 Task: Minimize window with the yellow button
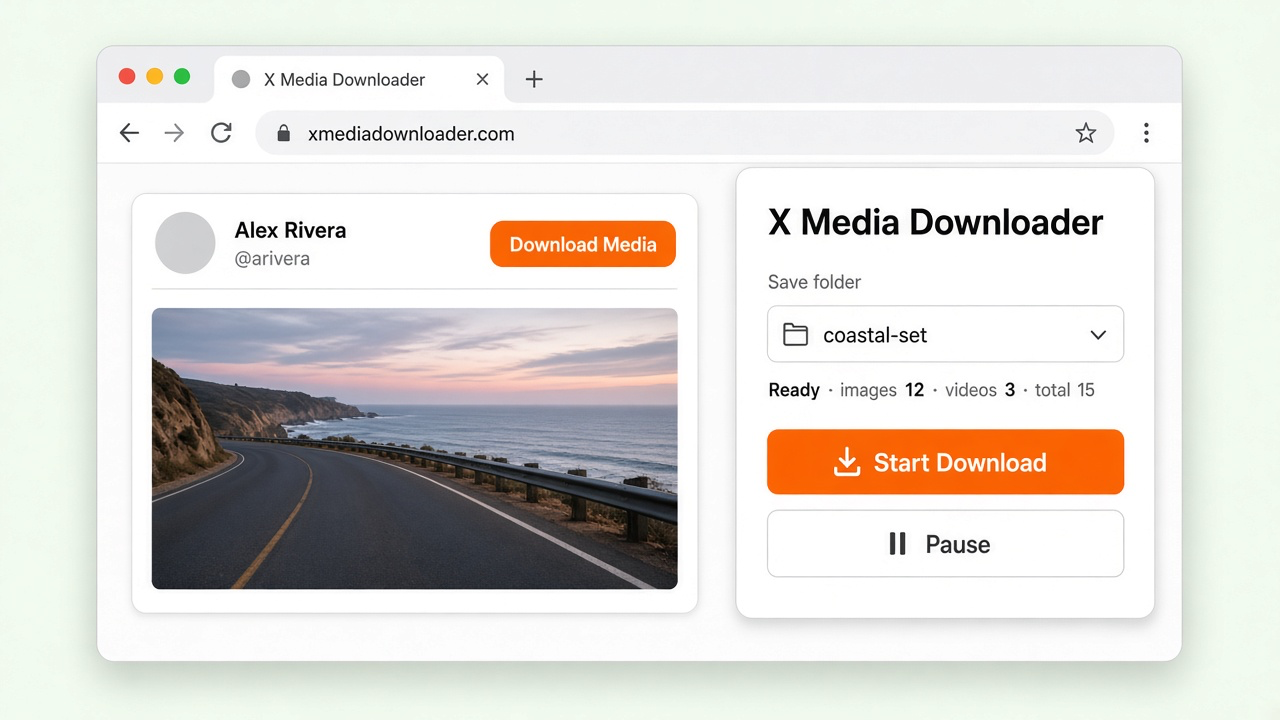click(154, 76)
